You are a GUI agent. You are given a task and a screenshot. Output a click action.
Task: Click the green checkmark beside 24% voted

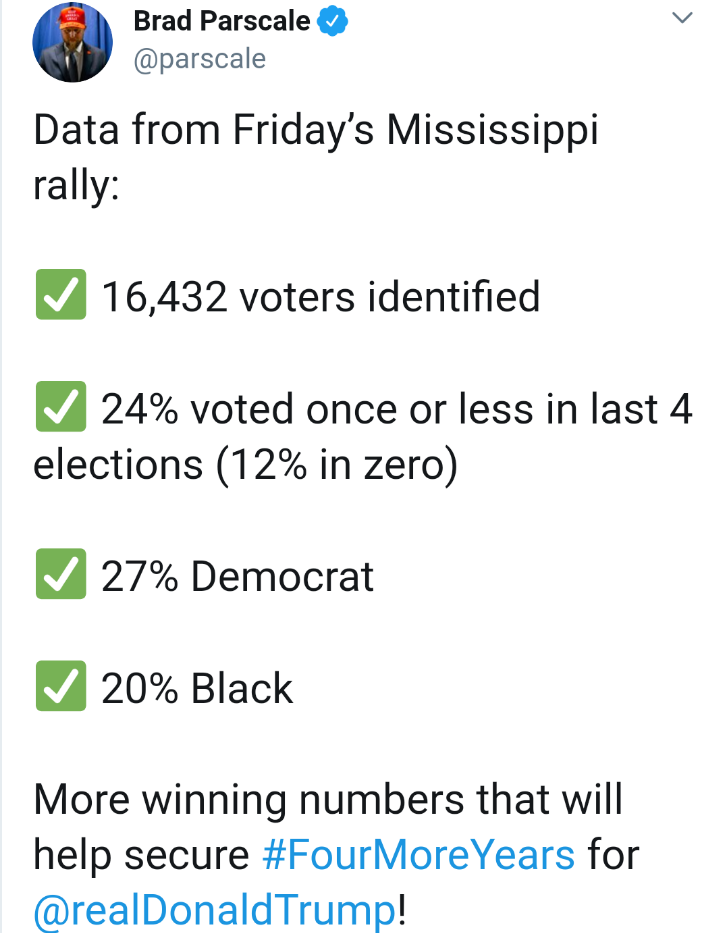(61, 406)
